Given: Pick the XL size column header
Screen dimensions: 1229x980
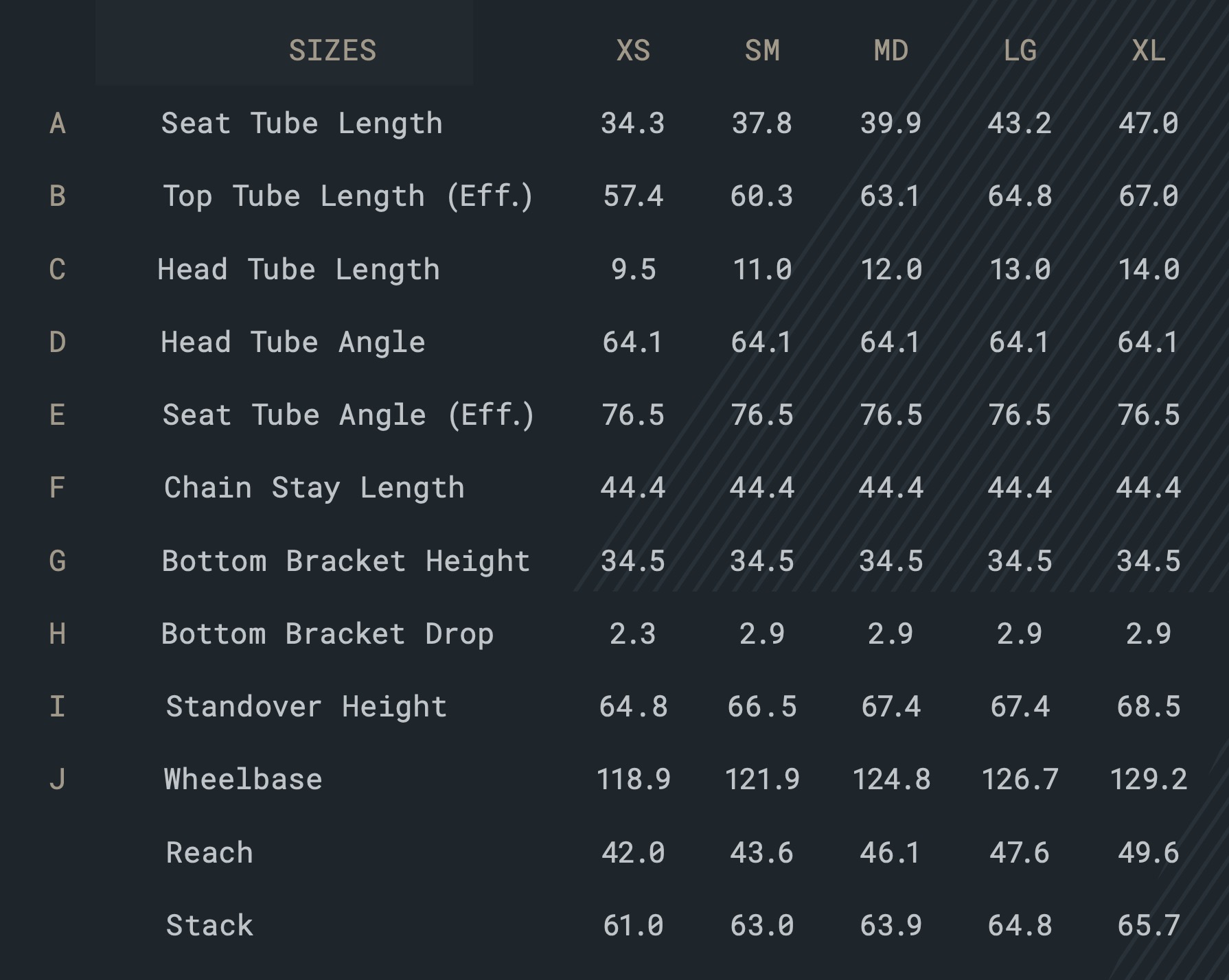Looking at the screenshot, I should pyautogui.click(x=1148, y=51).
